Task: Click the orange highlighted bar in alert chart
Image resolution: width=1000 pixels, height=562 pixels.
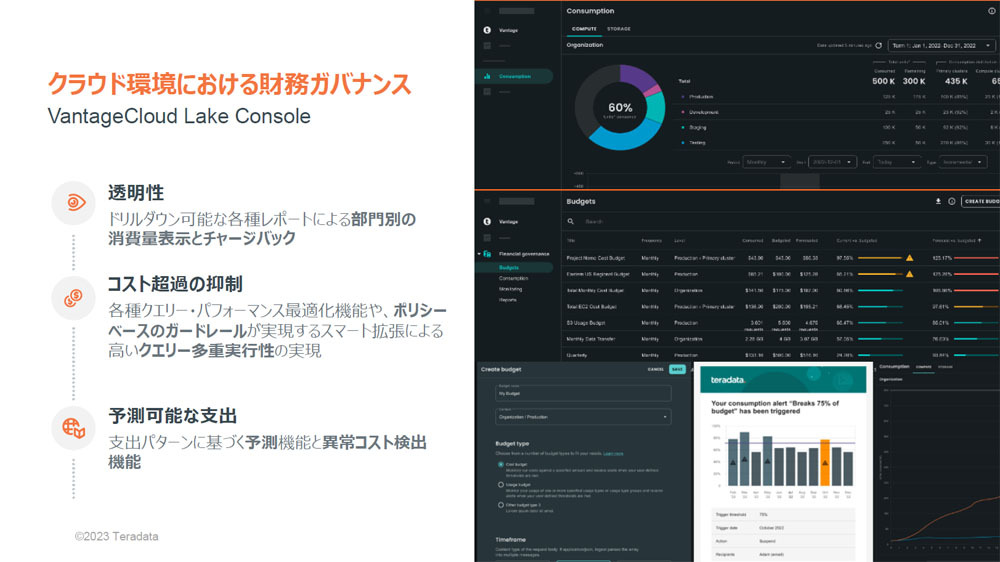Action: 825,462
